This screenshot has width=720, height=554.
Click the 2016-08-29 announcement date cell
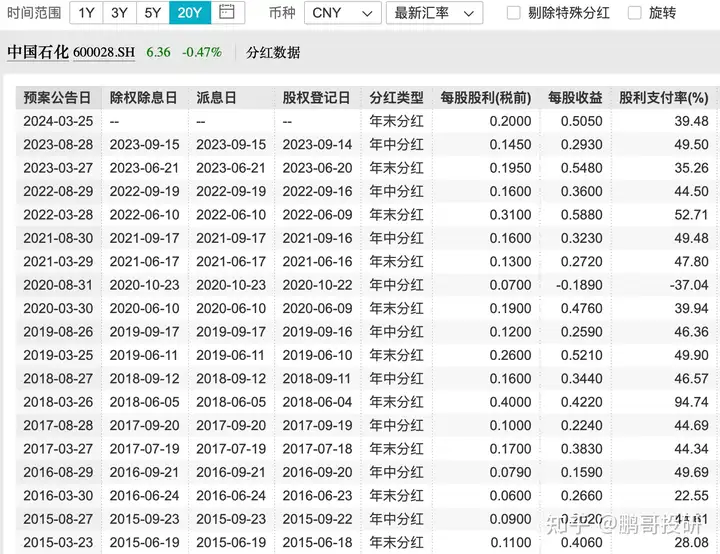(x=58, y=473)
